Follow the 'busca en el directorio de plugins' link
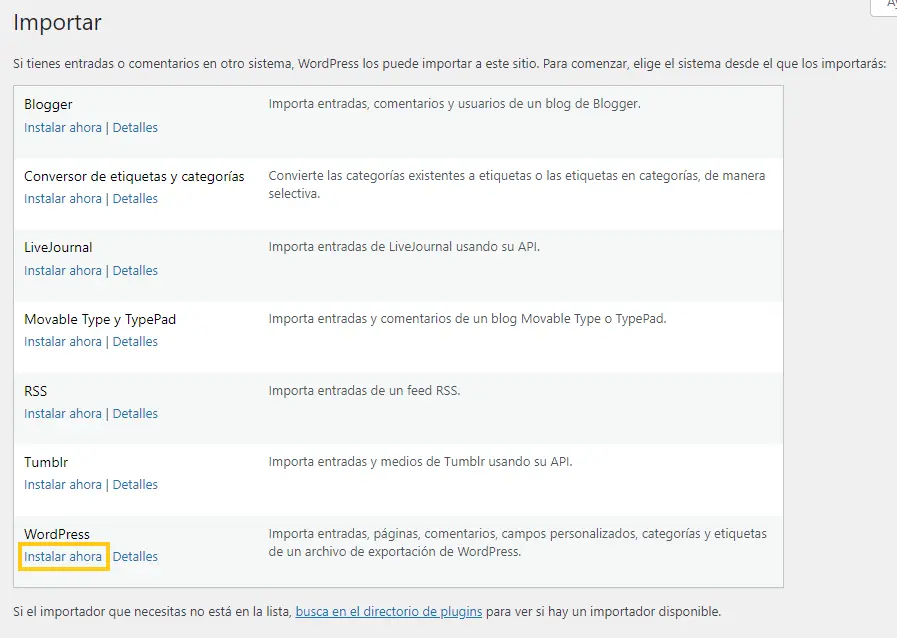897x638 pixels. (389, 612)
